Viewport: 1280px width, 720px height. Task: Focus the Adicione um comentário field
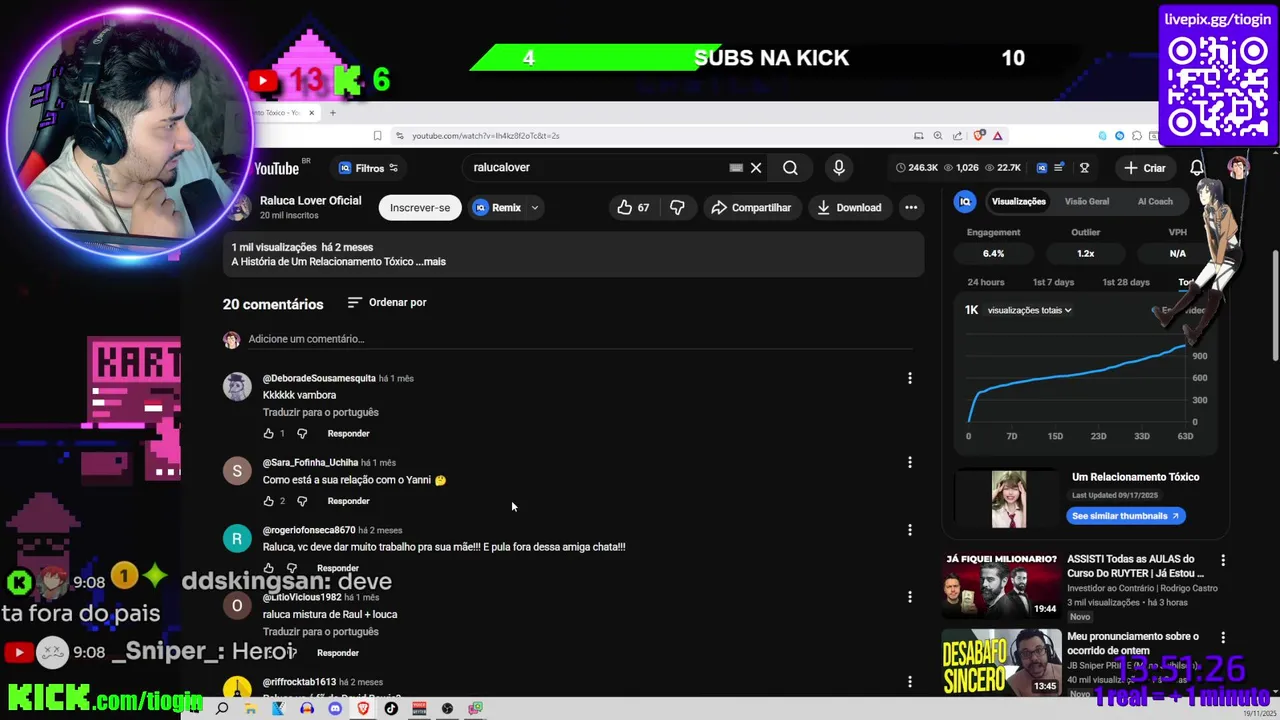[580, 339]
